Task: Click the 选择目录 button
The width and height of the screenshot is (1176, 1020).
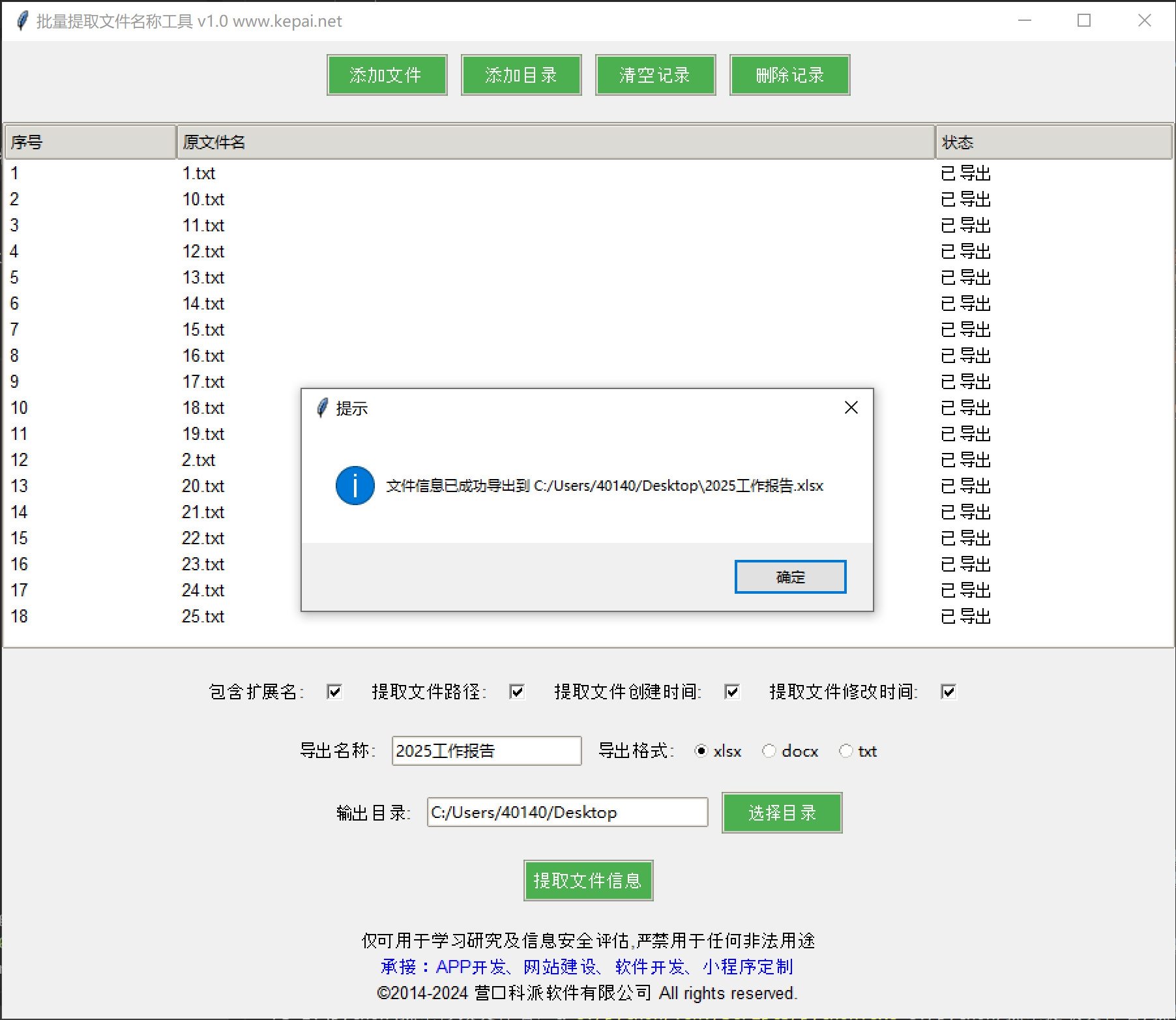Action: [x=782, y=812]
